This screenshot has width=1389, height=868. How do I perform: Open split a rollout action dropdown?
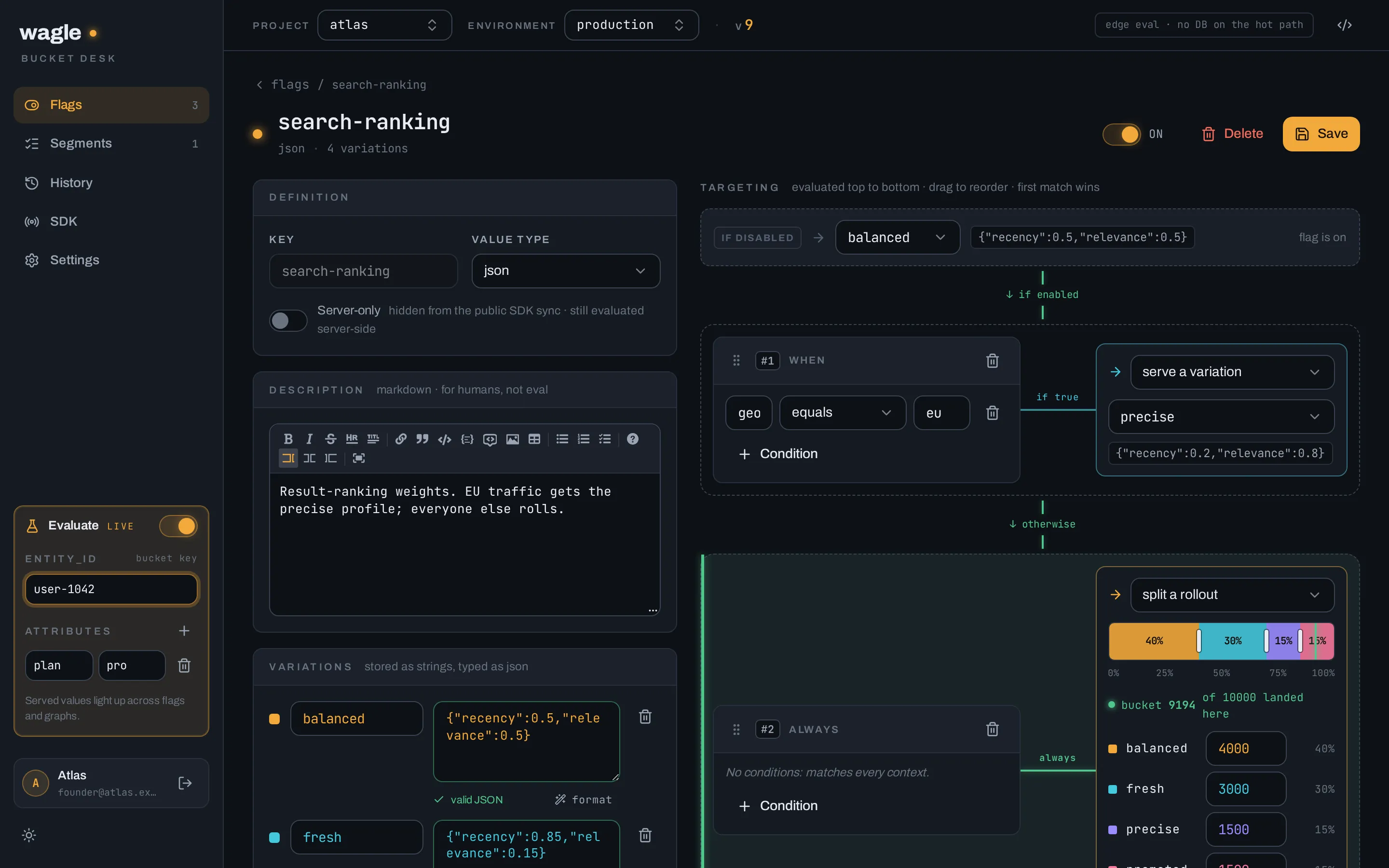[1232, 595]
